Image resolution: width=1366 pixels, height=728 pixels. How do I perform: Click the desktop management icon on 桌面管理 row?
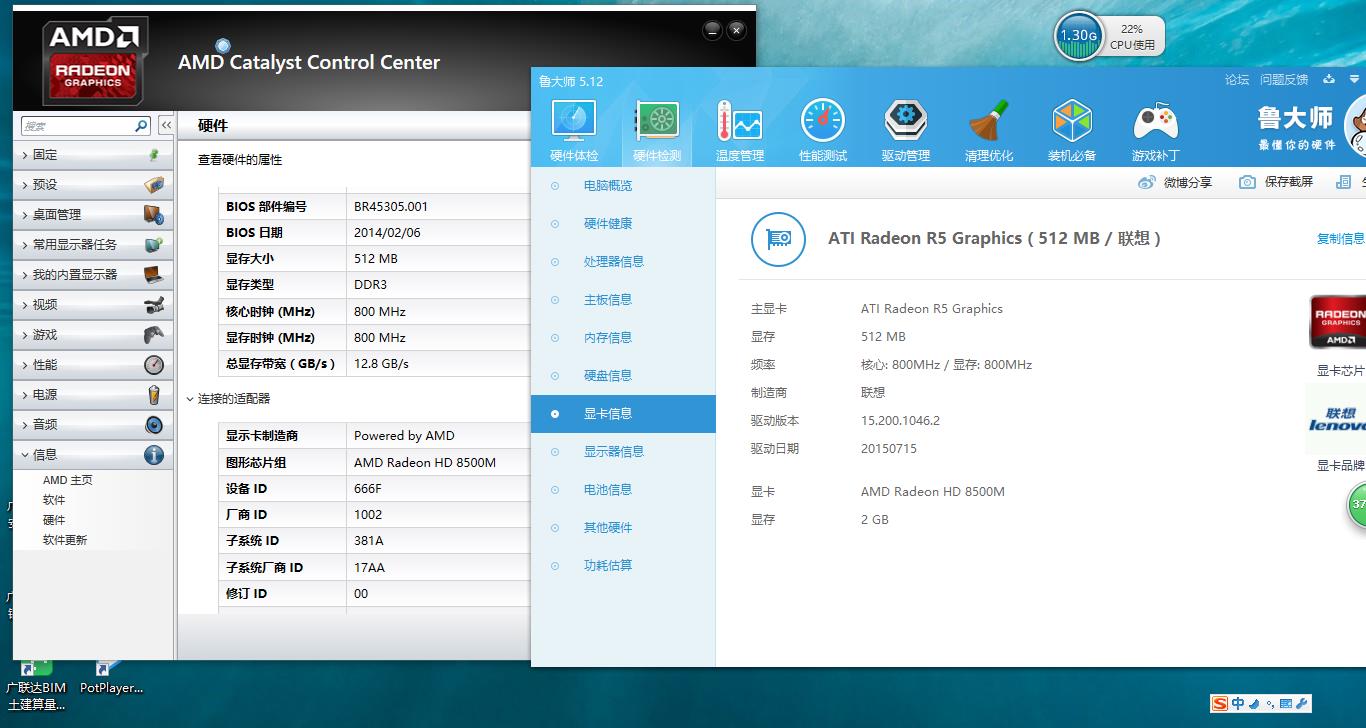(153, 215)
